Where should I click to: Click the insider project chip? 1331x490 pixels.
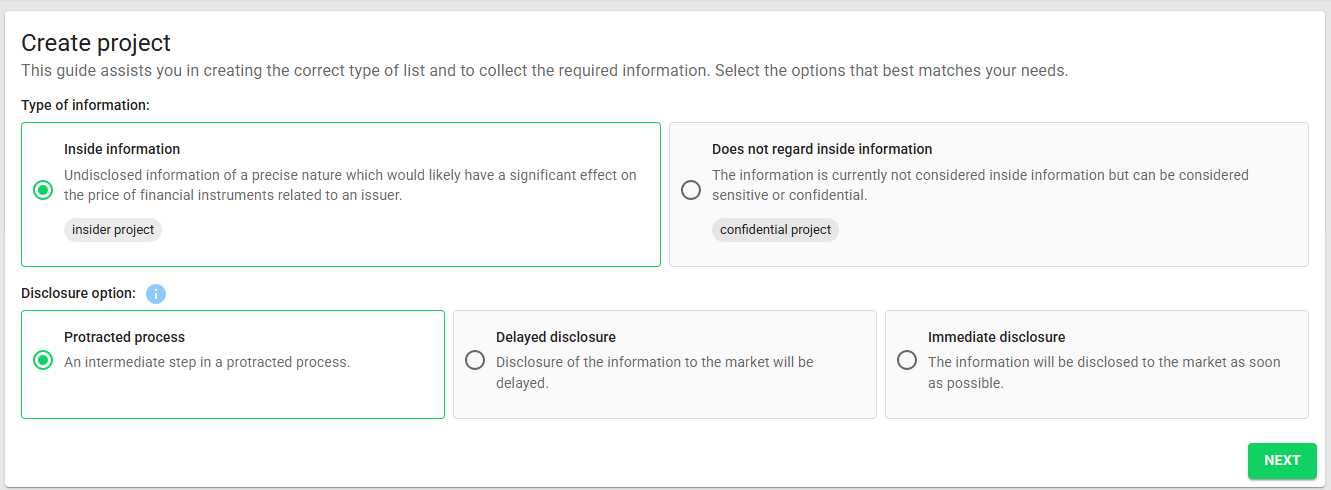[113, 230]
